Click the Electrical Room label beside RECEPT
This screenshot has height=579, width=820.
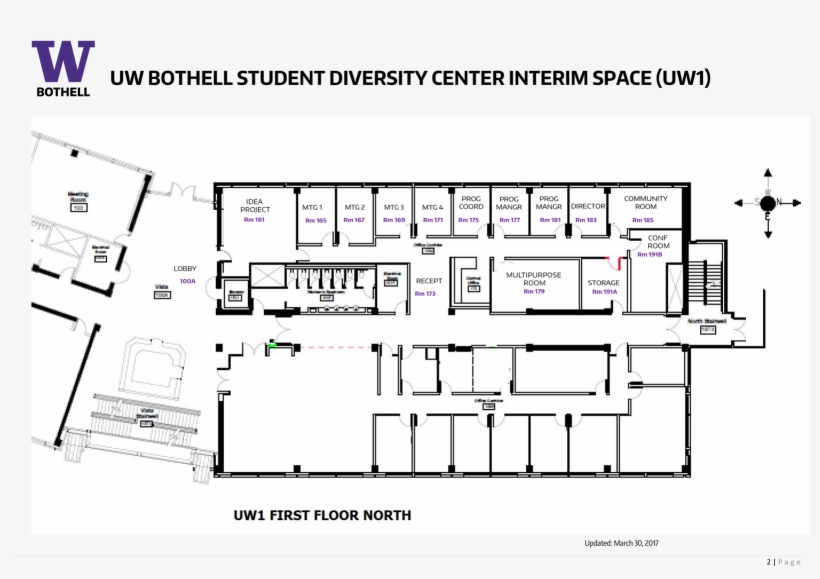coord(392,276)
